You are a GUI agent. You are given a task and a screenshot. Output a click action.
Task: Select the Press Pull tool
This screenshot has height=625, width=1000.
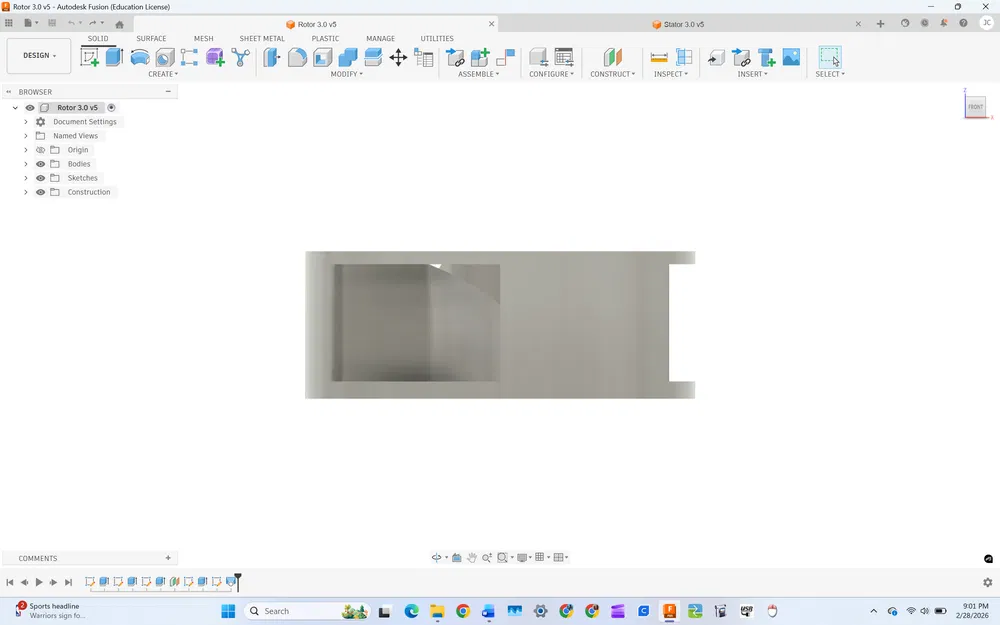272,57
